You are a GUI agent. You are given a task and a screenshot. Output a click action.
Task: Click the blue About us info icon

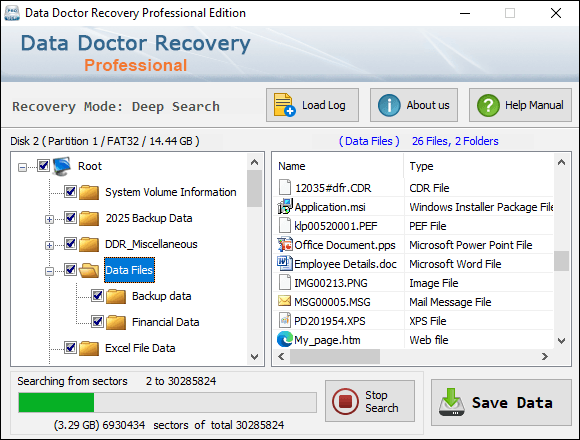coord(389,105)
